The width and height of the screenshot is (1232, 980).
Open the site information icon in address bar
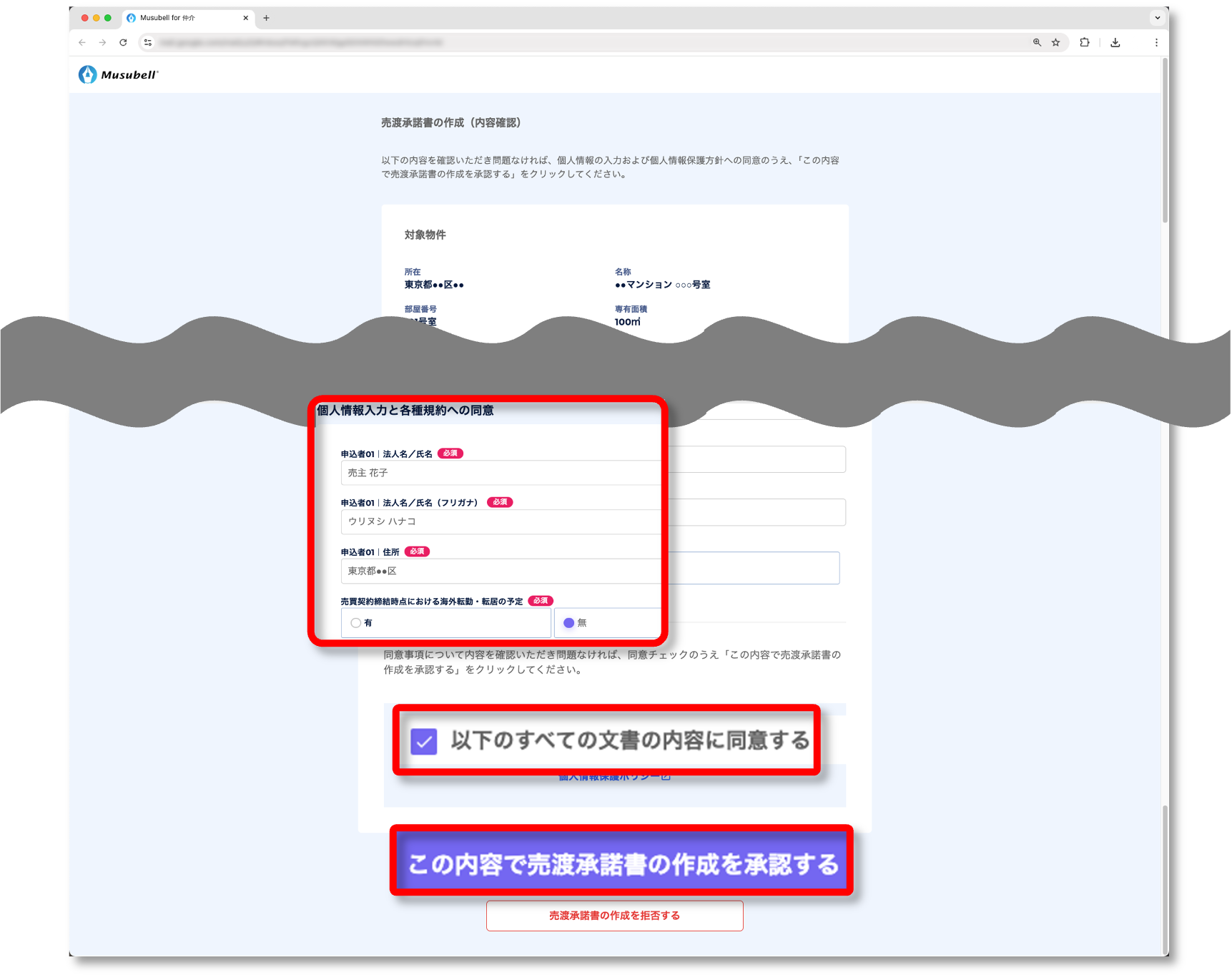pyautogui.click(x=148, y=43)
